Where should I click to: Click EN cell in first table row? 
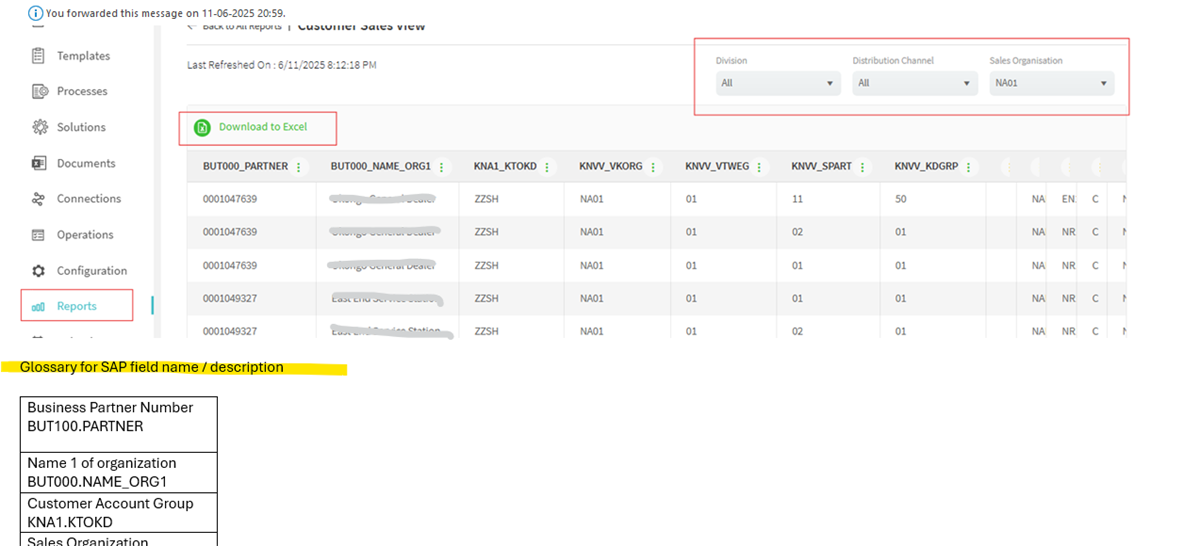point(1069,199)
